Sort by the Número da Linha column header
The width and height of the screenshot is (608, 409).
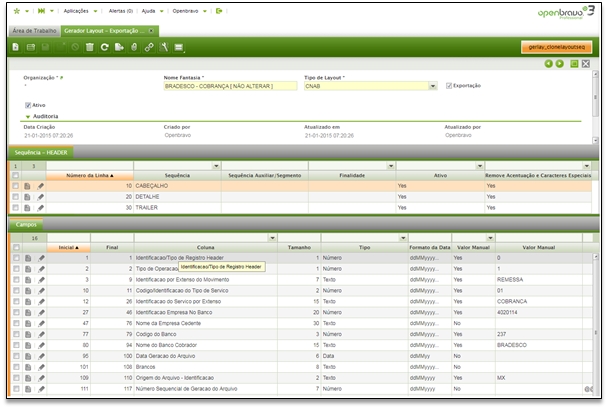90,175
